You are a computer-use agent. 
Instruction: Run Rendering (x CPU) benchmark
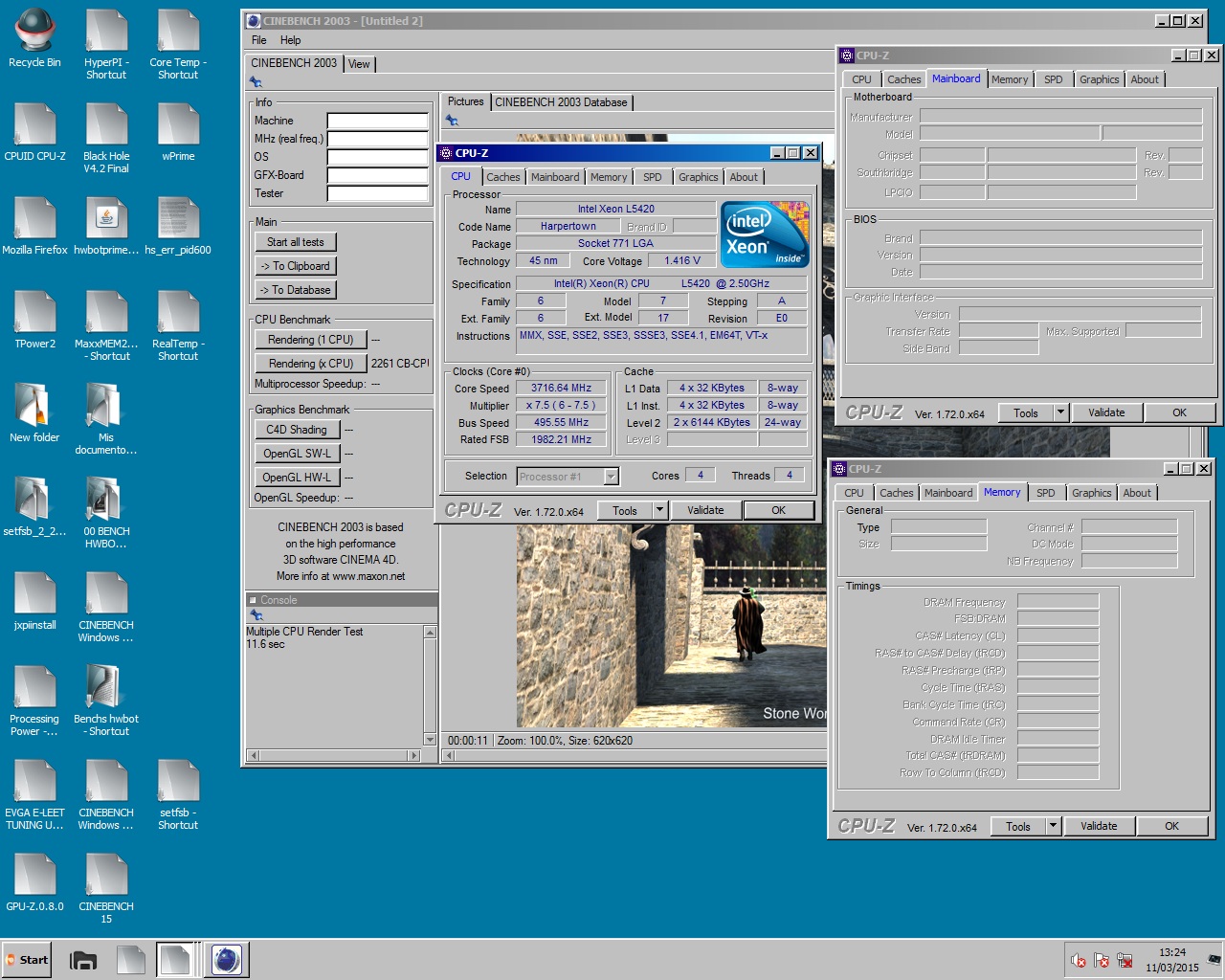[311, 364]
